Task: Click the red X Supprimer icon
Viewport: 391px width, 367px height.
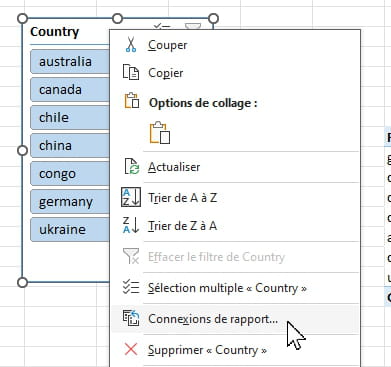Action: pos(131,349)
